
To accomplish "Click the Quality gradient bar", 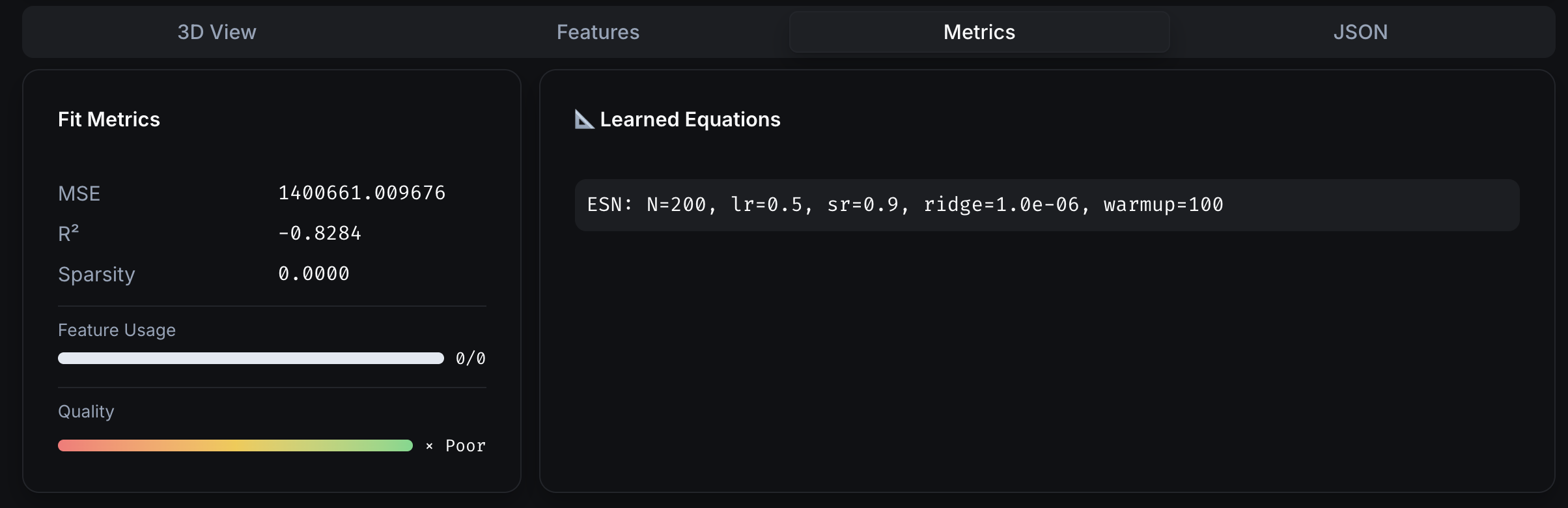I will pyautogui.click(x=235, y=445).
